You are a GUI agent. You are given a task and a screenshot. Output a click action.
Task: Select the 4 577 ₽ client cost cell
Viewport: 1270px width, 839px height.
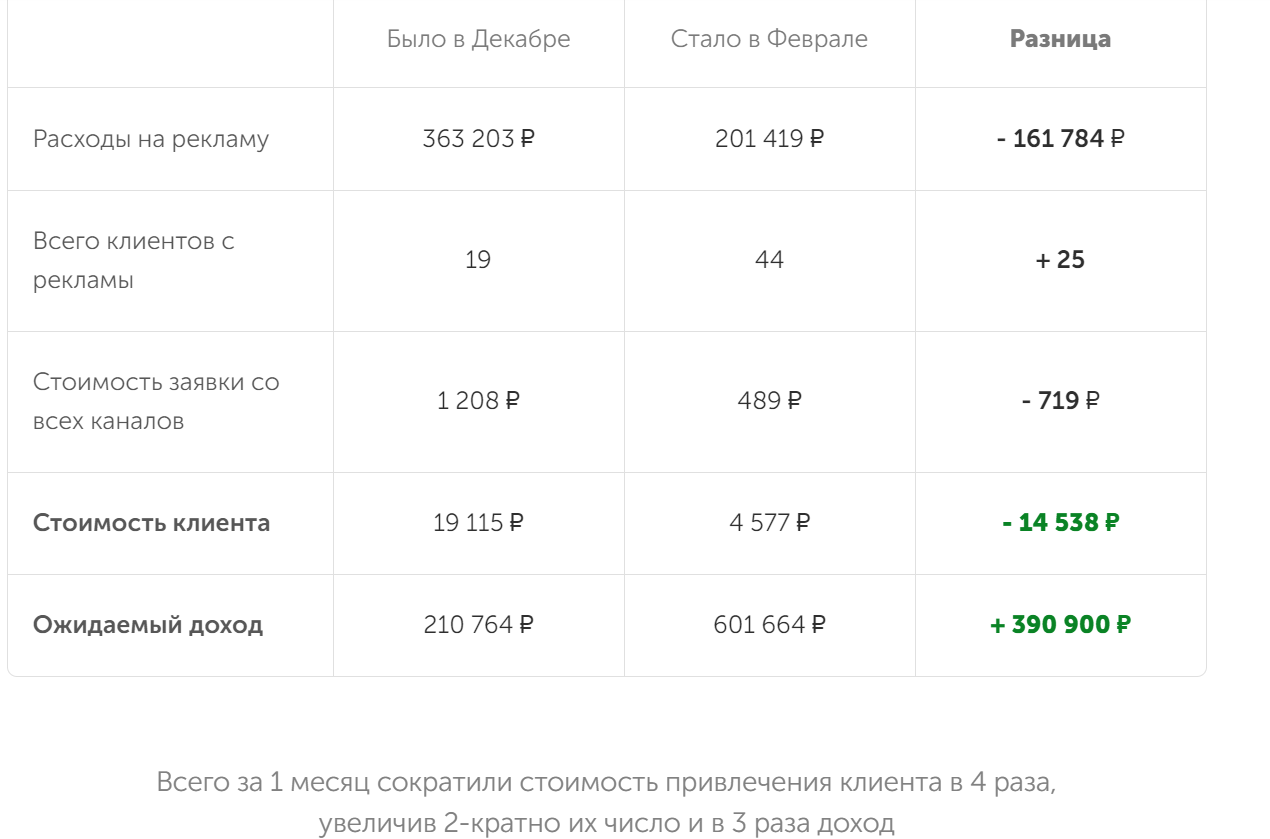coord(769,523)
